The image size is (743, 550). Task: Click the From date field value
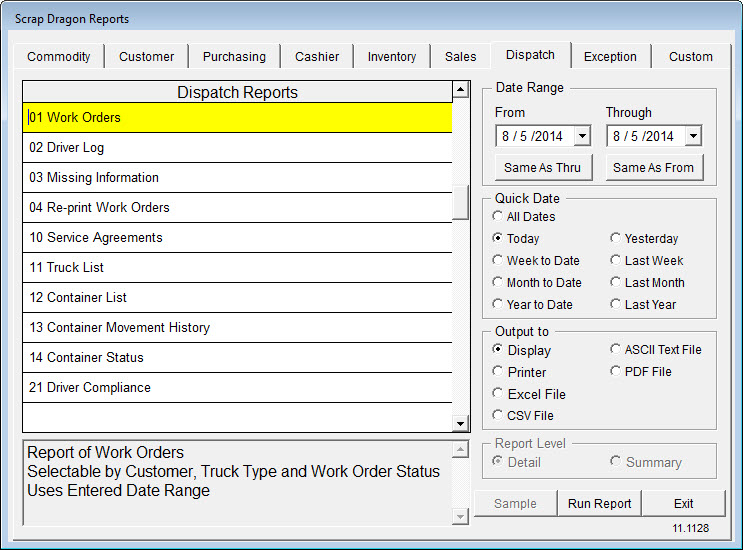point(533,136)
